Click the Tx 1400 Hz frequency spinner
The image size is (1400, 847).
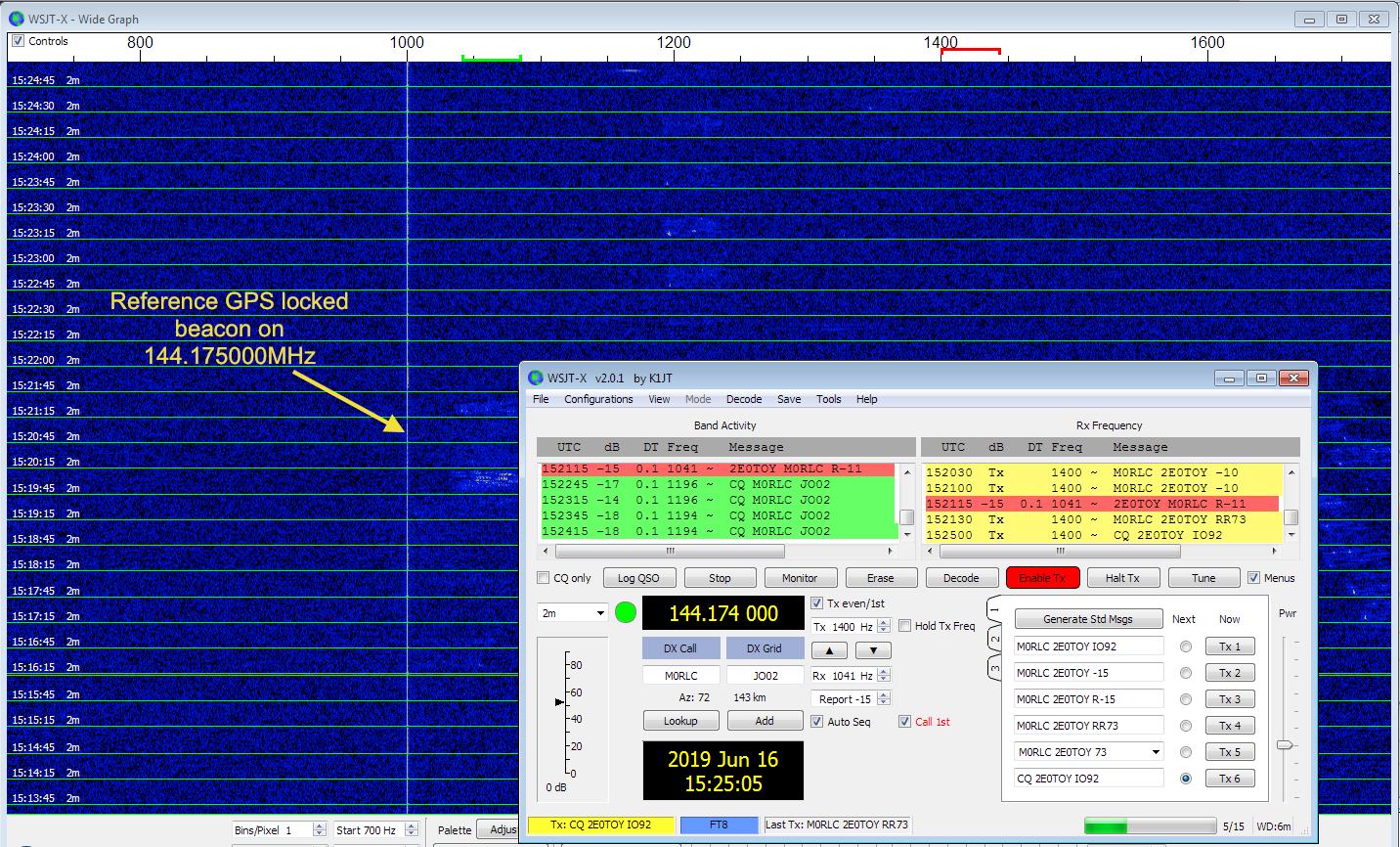(x=851, y=627)
